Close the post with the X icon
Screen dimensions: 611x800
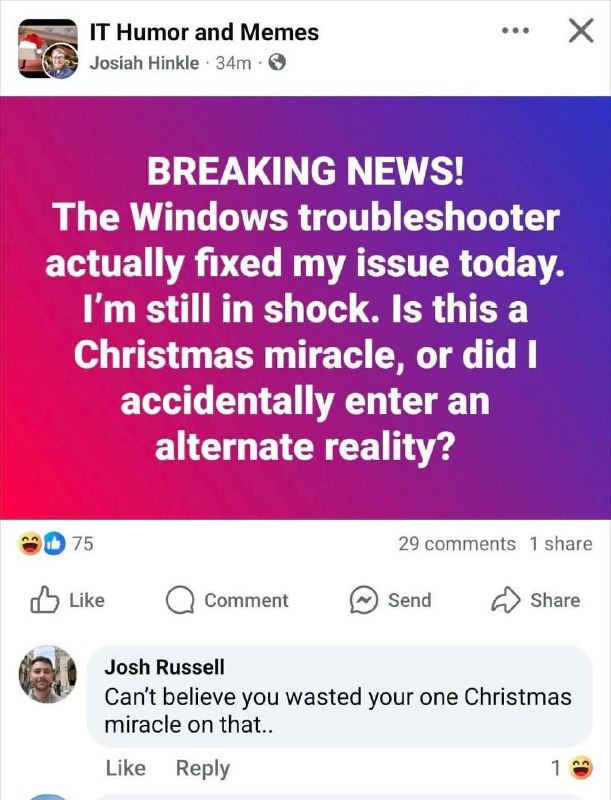581,31
